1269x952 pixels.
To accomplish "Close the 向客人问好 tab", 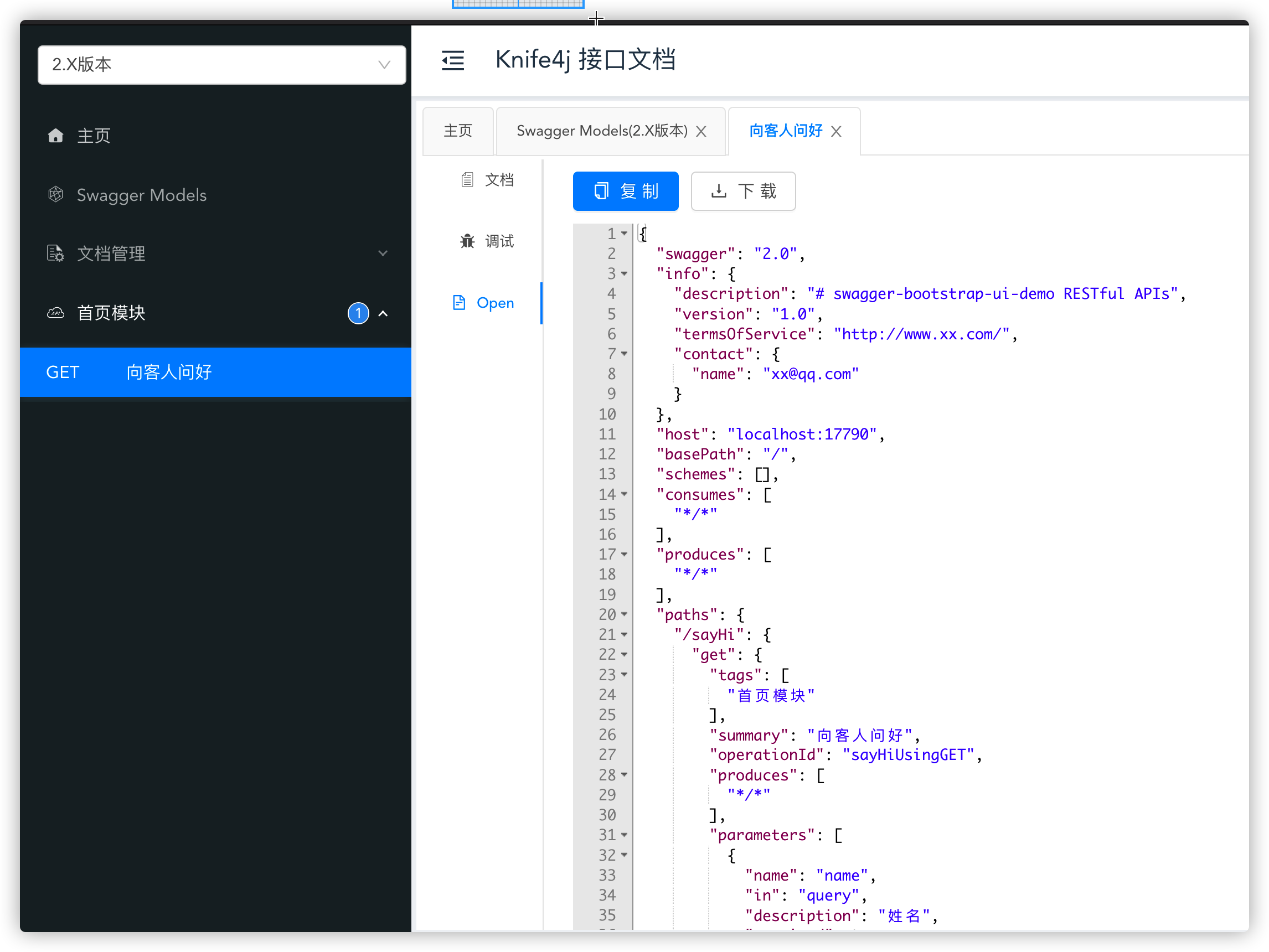I will click(x=836, y=131).
